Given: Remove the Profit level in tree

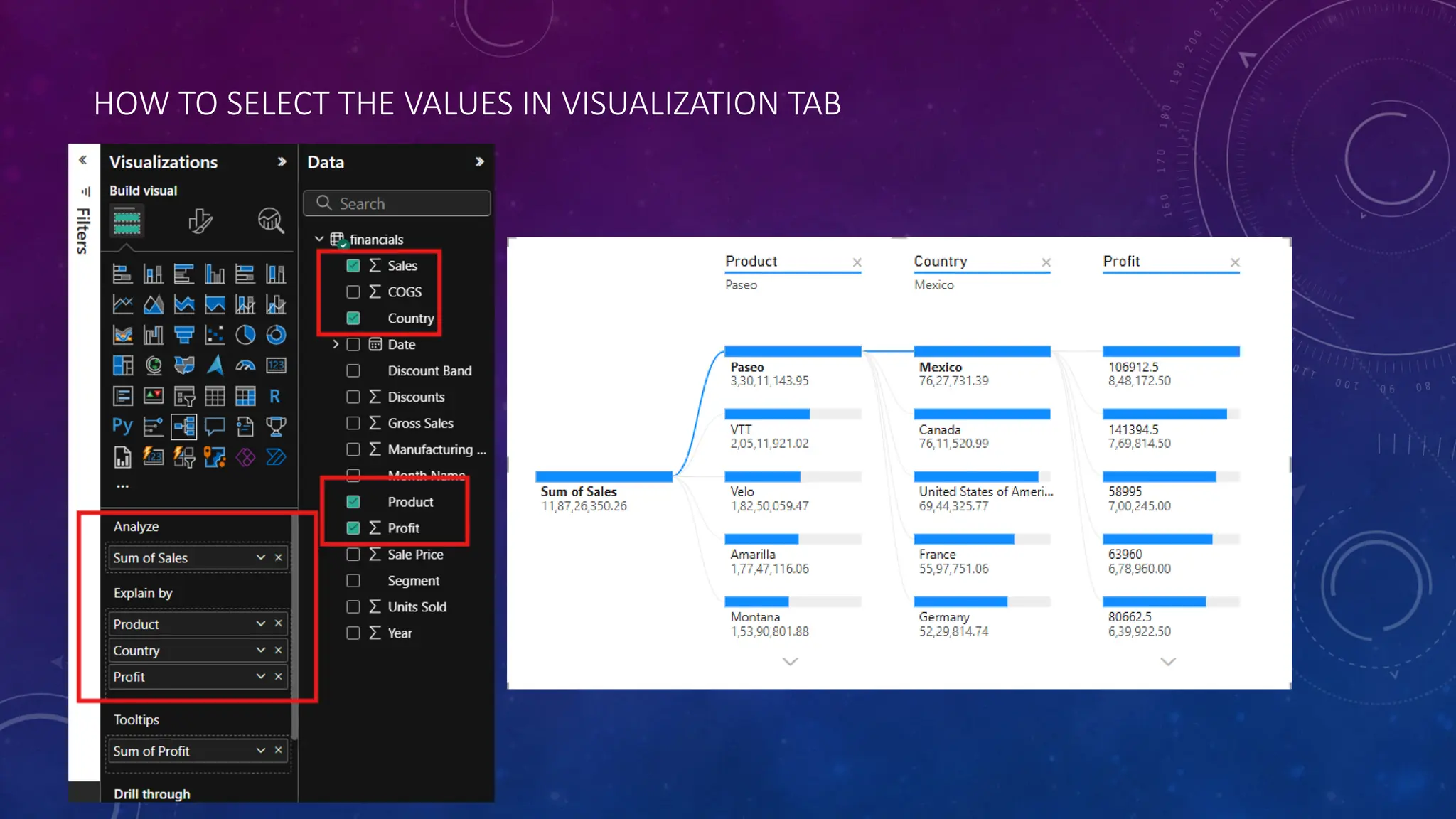Looking at the screenshot, I should (1236, 263).
